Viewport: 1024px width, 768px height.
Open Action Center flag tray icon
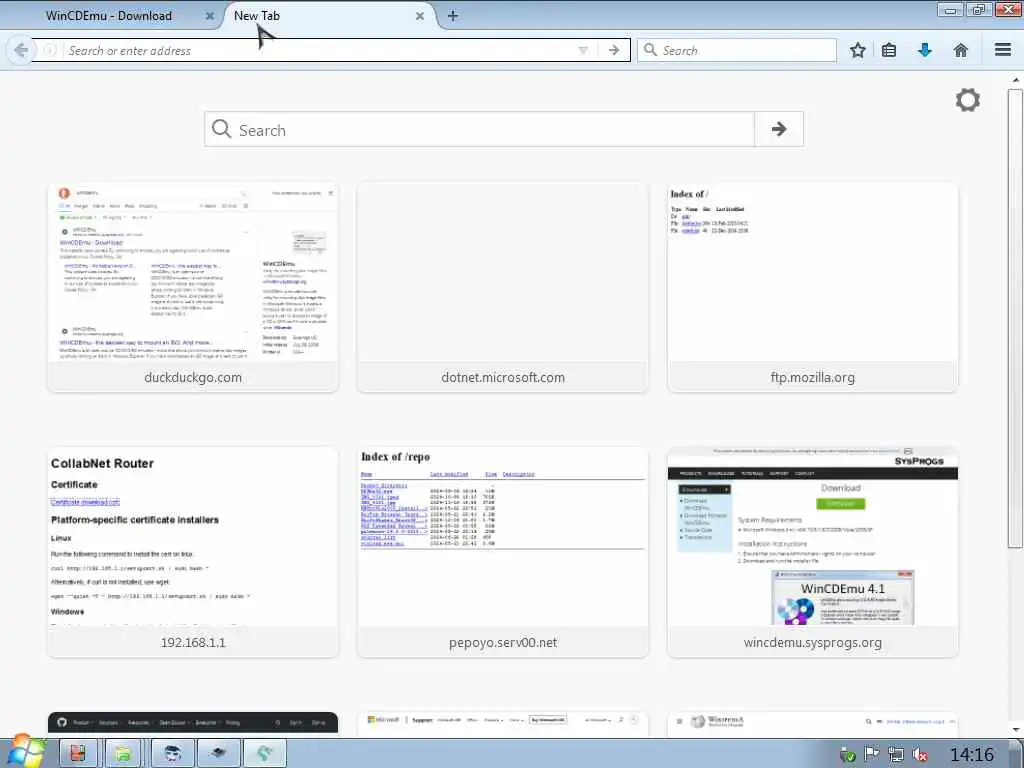(x=871, y=755)
